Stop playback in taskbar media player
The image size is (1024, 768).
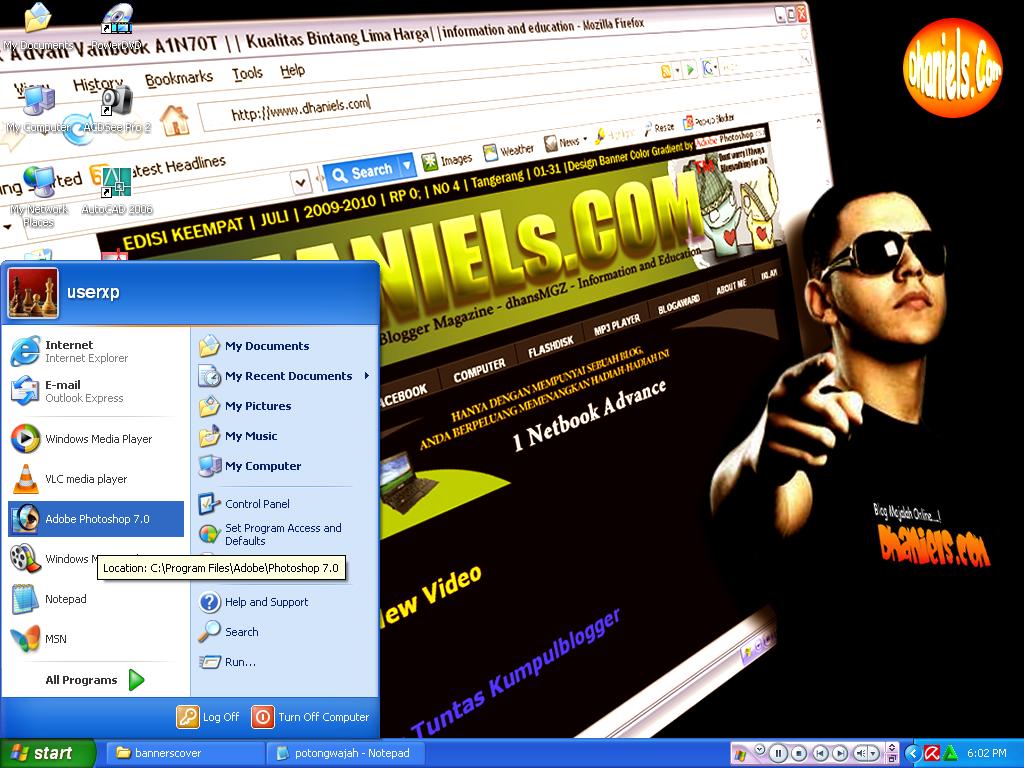coord(799,754)
